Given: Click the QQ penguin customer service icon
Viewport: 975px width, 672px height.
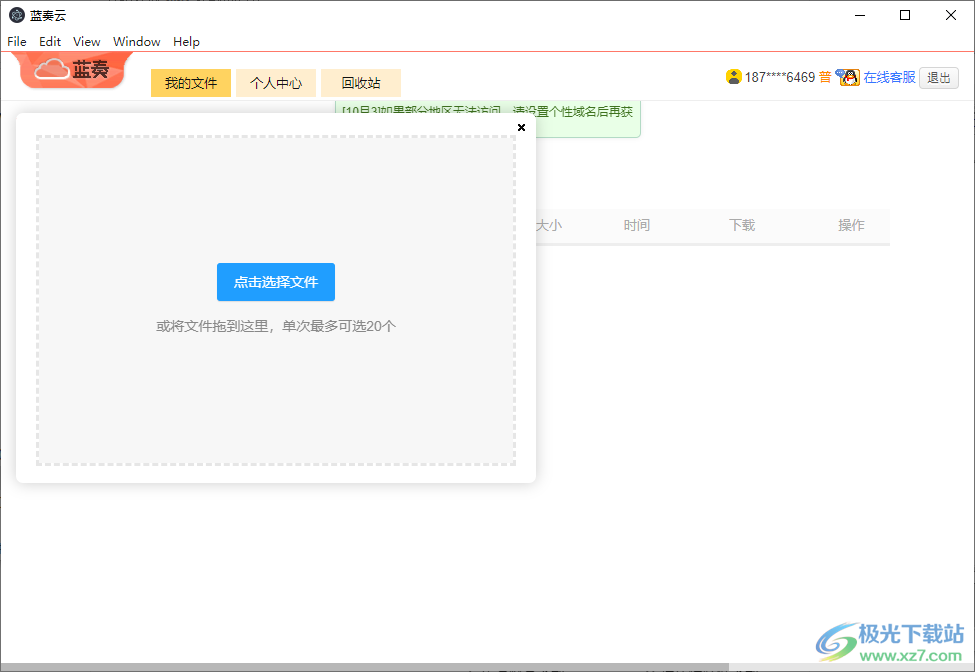Looking at the screenshot, I should [x=848, y=77].
